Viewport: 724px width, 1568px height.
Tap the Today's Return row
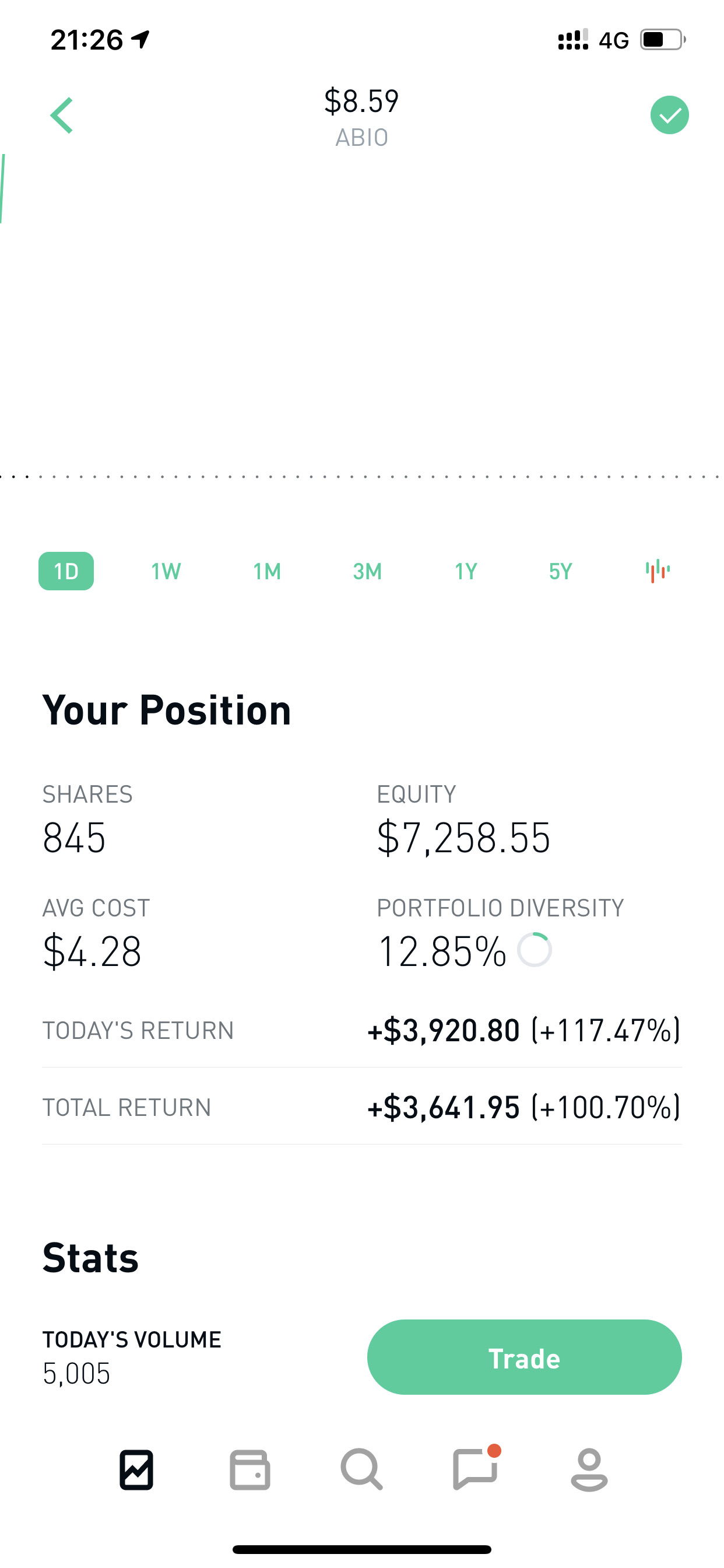click(361, 1030)
